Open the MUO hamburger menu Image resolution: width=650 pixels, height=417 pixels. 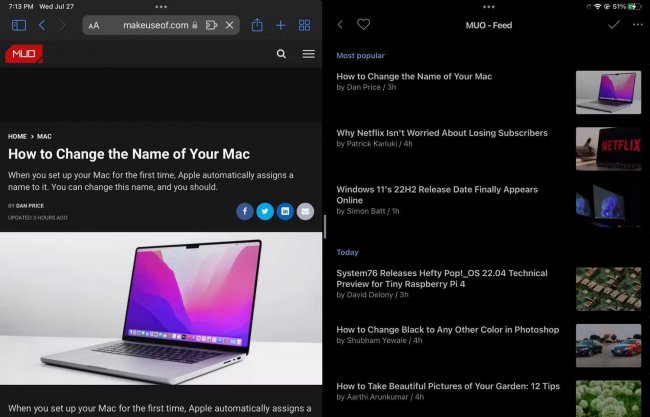click(308, 54)
